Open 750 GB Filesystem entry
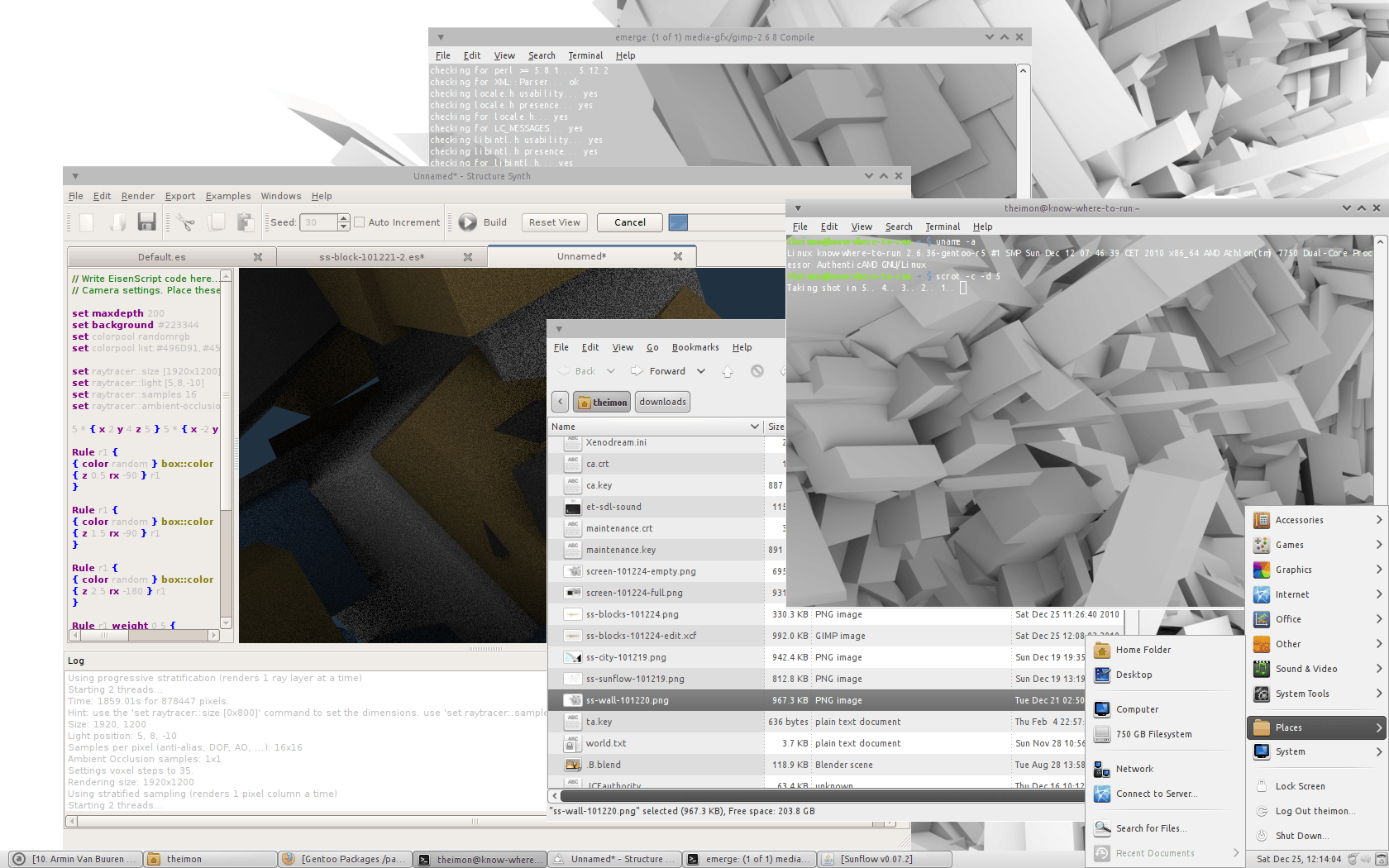The image size is (1389, 868). (1164, 734)
